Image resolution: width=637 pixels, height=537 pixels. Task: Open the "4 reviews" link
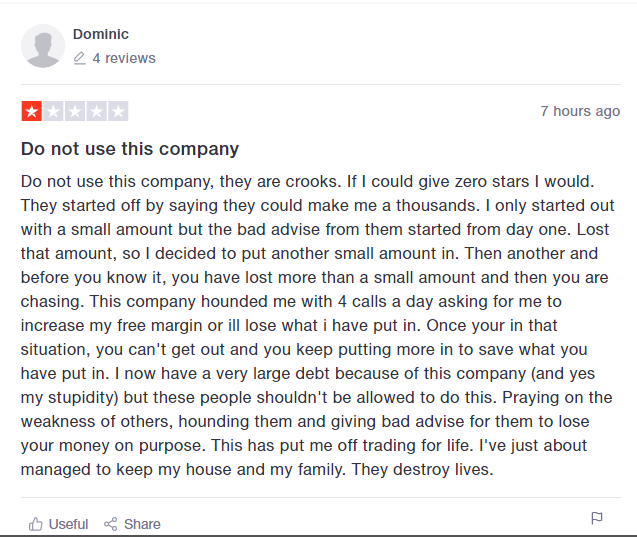point(124,59)
